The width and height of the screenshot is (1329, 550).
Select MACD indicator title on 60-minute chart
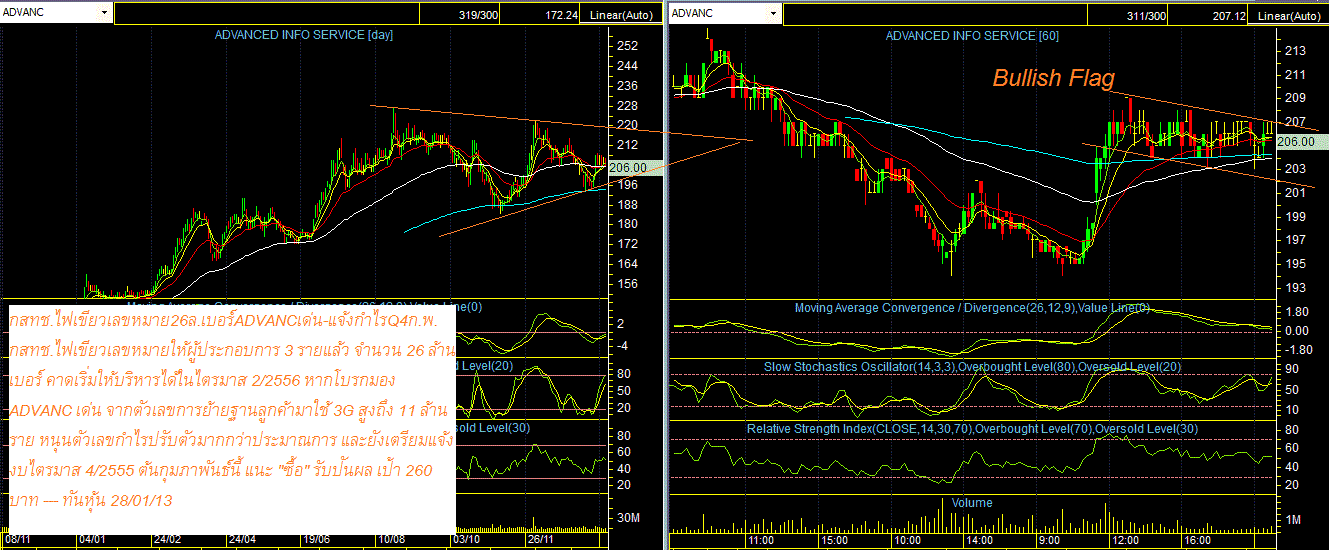[x=972, y=308]
